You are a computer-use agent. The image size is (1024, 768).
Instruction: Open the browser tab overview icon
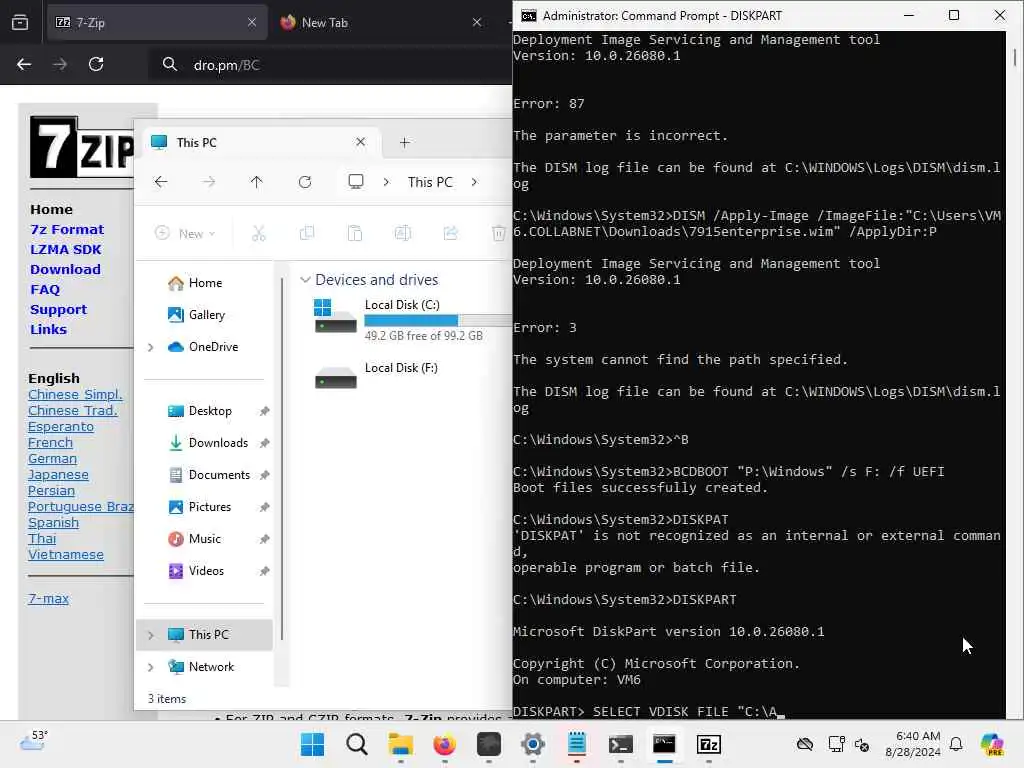tap(20, 22)
